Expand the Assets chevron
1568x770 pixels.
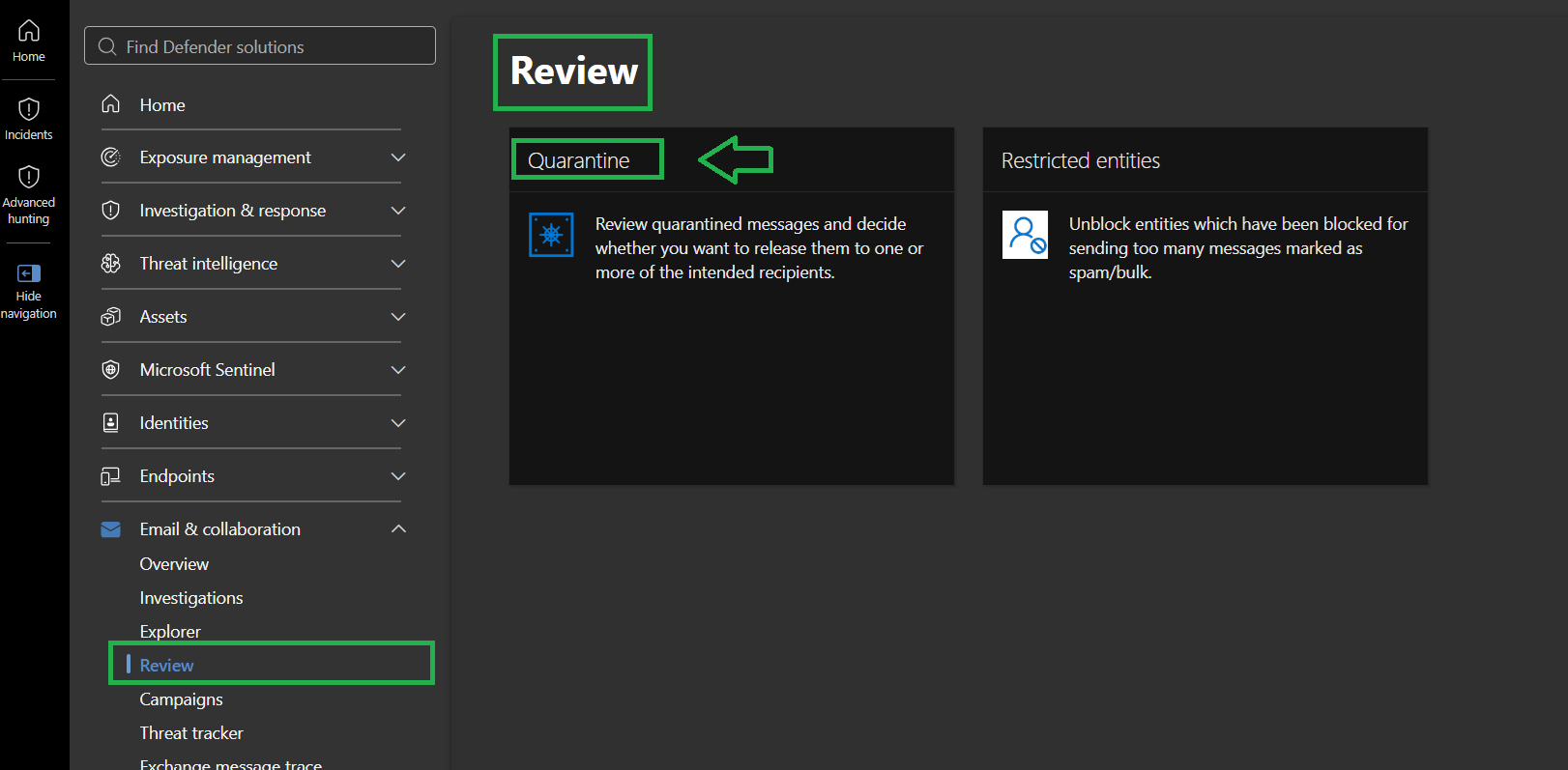[398, 316]
